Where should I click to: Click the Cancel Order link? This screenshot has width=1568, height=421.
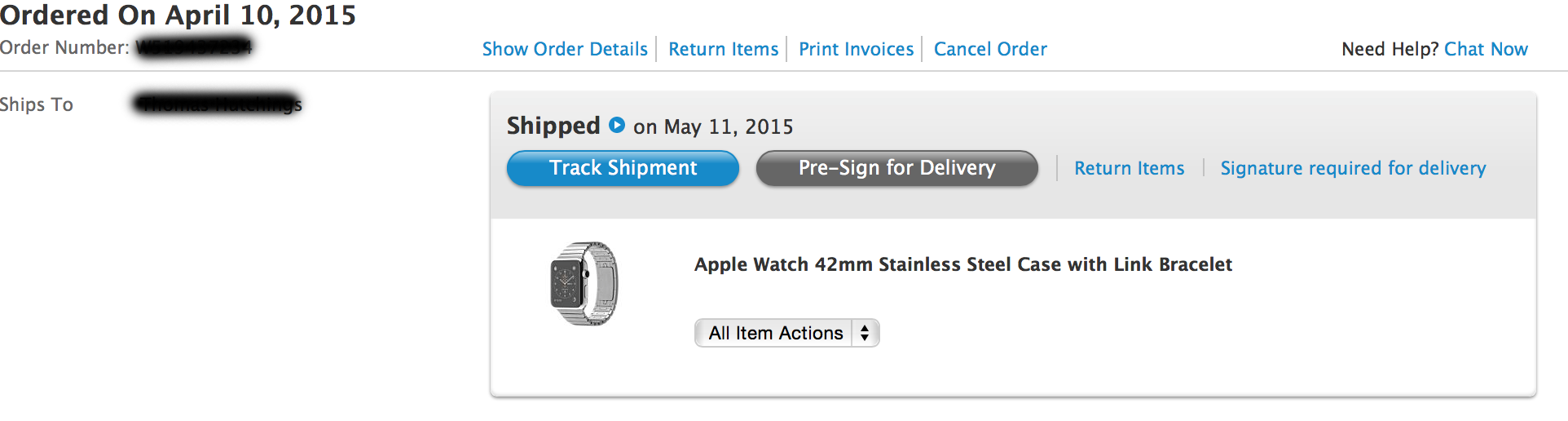click(x=990, y=49)
